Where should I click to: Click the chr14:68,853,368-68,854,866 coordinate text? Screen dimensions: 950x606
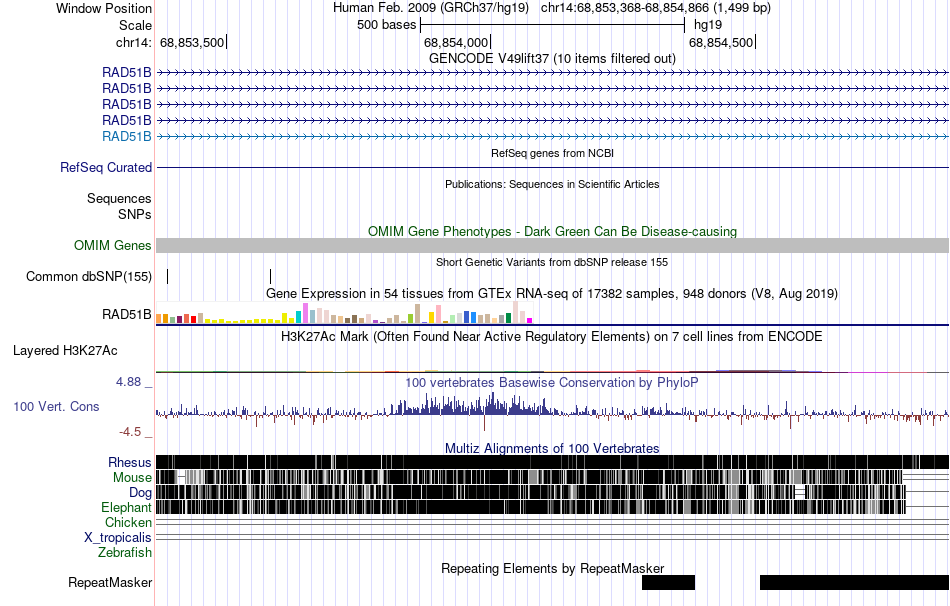656,8
